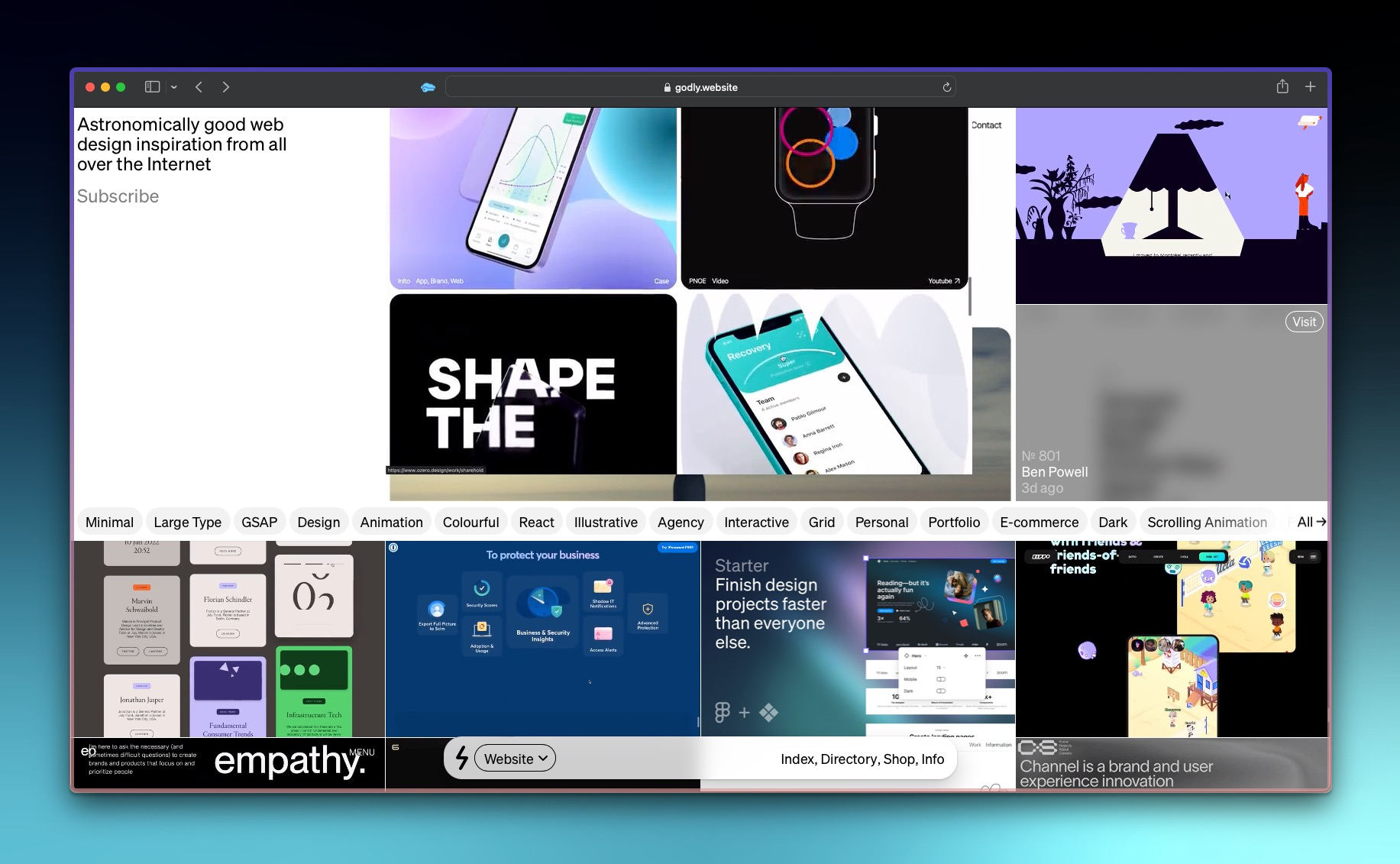
Task: Click the lock icon in the address bar
Action: click(x=666, y=86)
